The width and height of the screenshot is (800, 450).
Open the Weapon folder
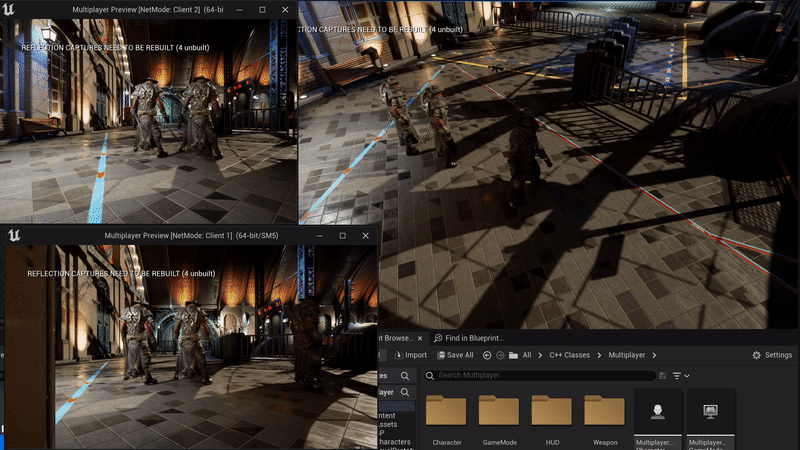pos(605,419)
